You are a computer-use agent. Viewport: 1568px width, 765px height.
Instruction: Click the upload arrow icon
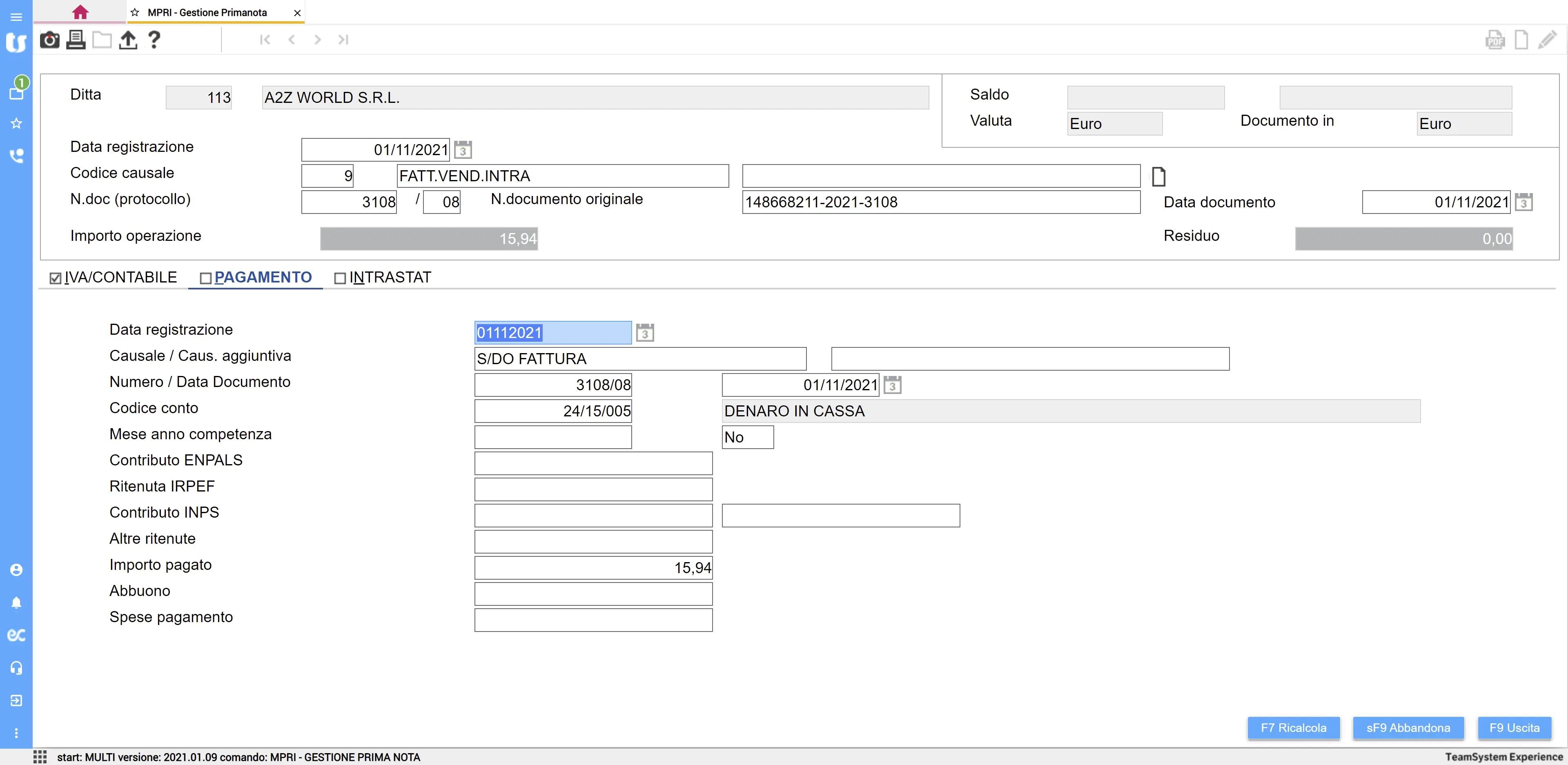click(128, 40)
